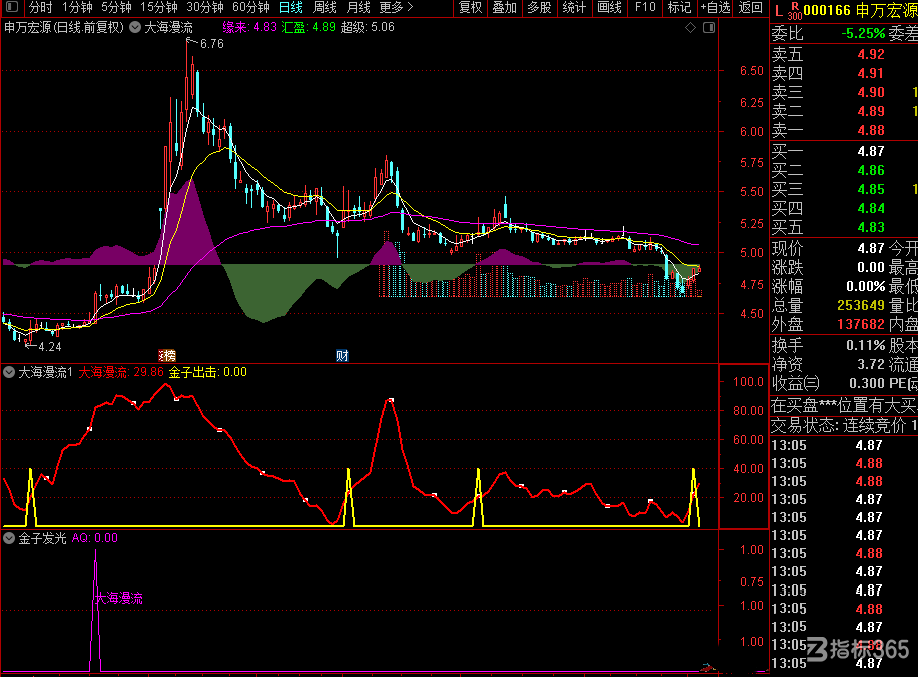Click the 财 marker badge under the chart
This screenshot has height=677, width=918.
click(342, 355)
